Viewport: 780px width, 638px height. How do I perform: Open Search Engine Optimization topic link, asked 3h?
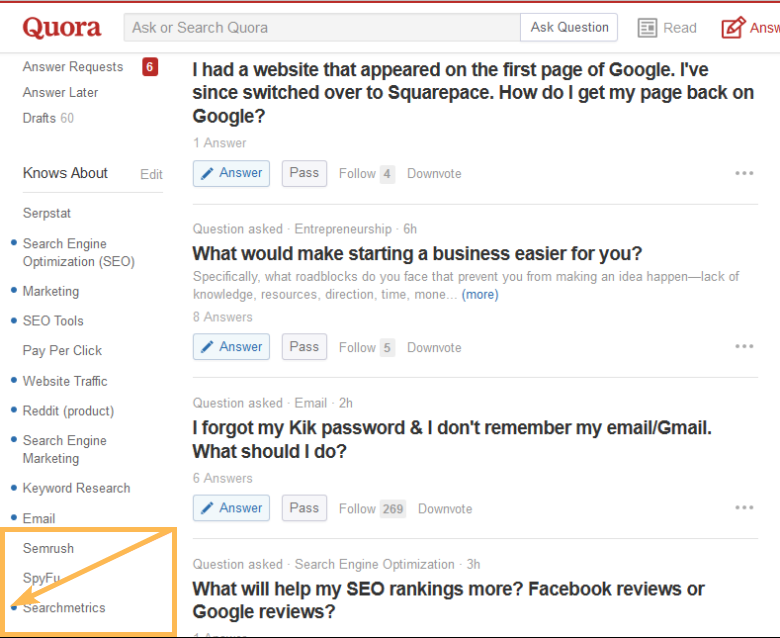pyautogui.click(x=375, y=564)
